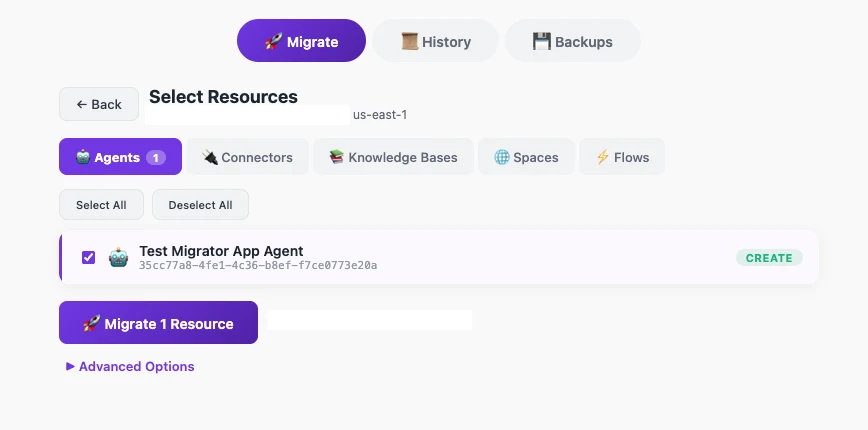Start migration with Migrate 1 Resource button
The image size is (868, 430).
pos(158,323)
